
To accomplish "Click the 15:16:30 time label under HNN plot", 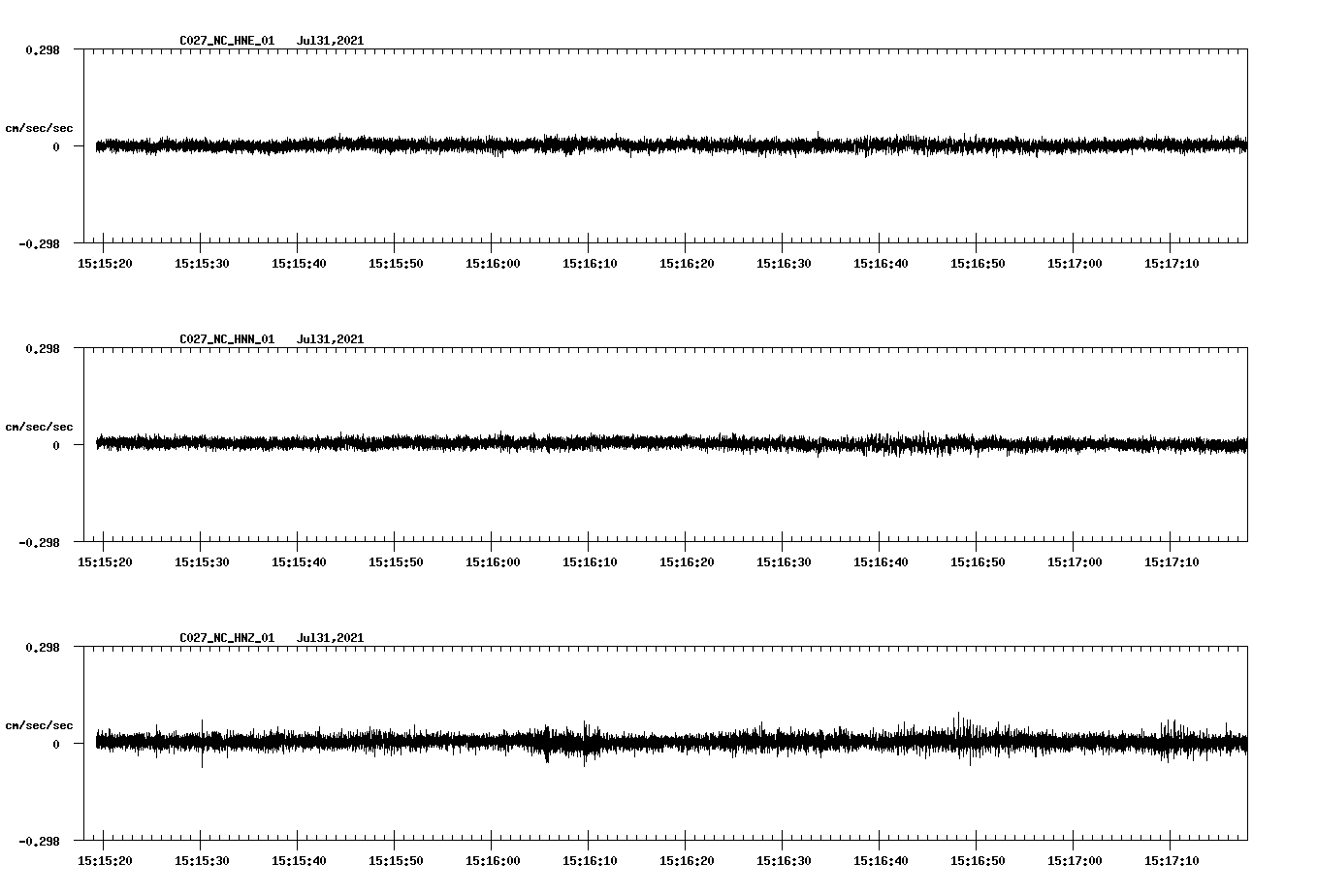I will click(784, 562).
